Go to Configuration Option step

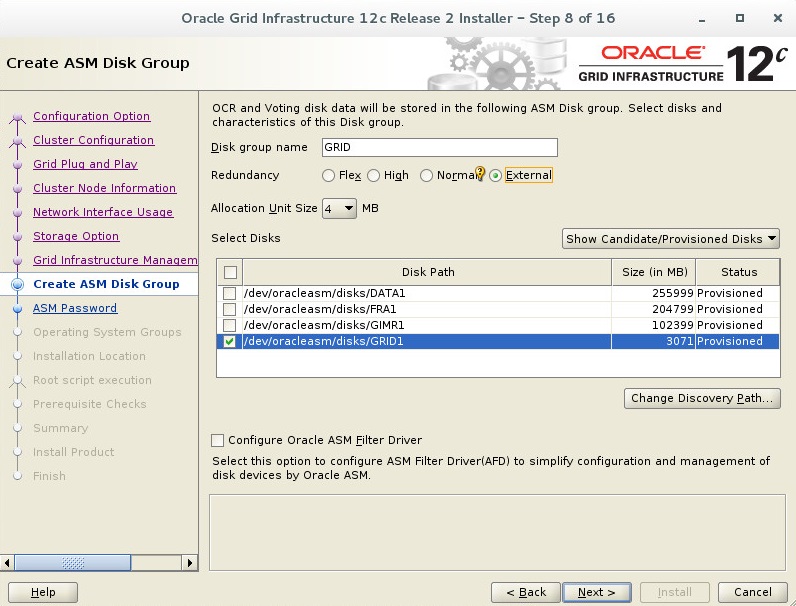[91, 116]
